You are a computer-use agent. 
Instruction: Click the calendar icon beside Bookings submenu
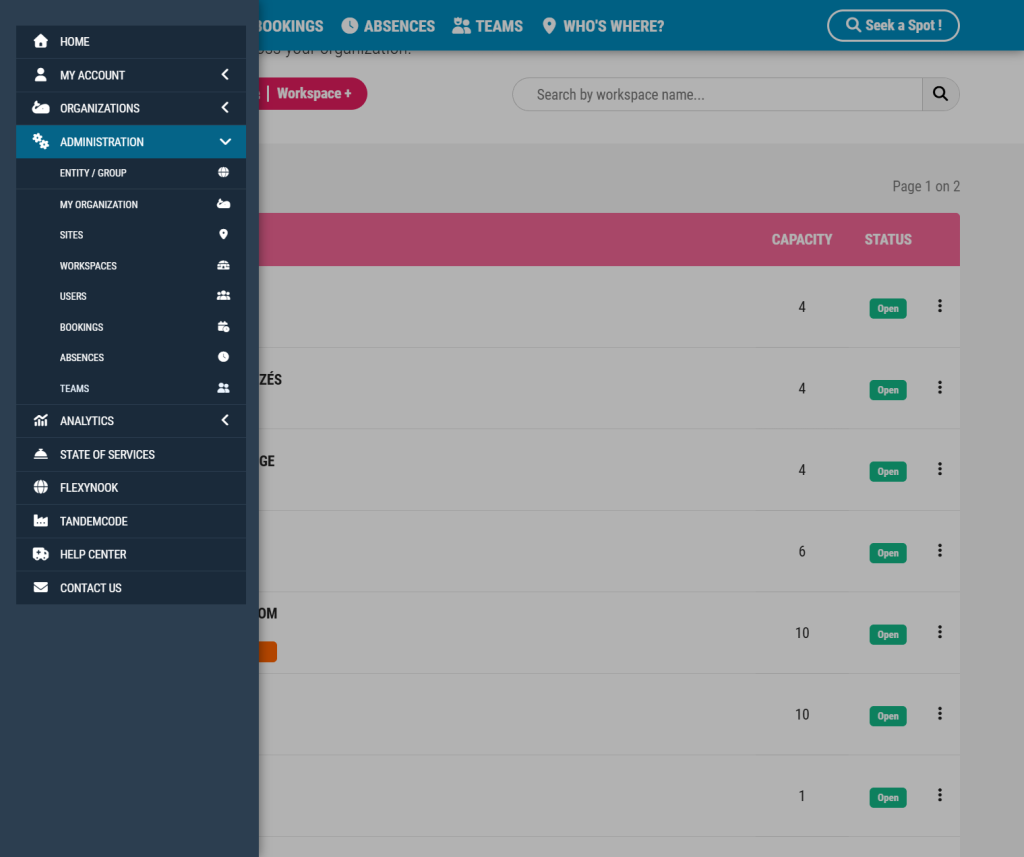[223, 327]
